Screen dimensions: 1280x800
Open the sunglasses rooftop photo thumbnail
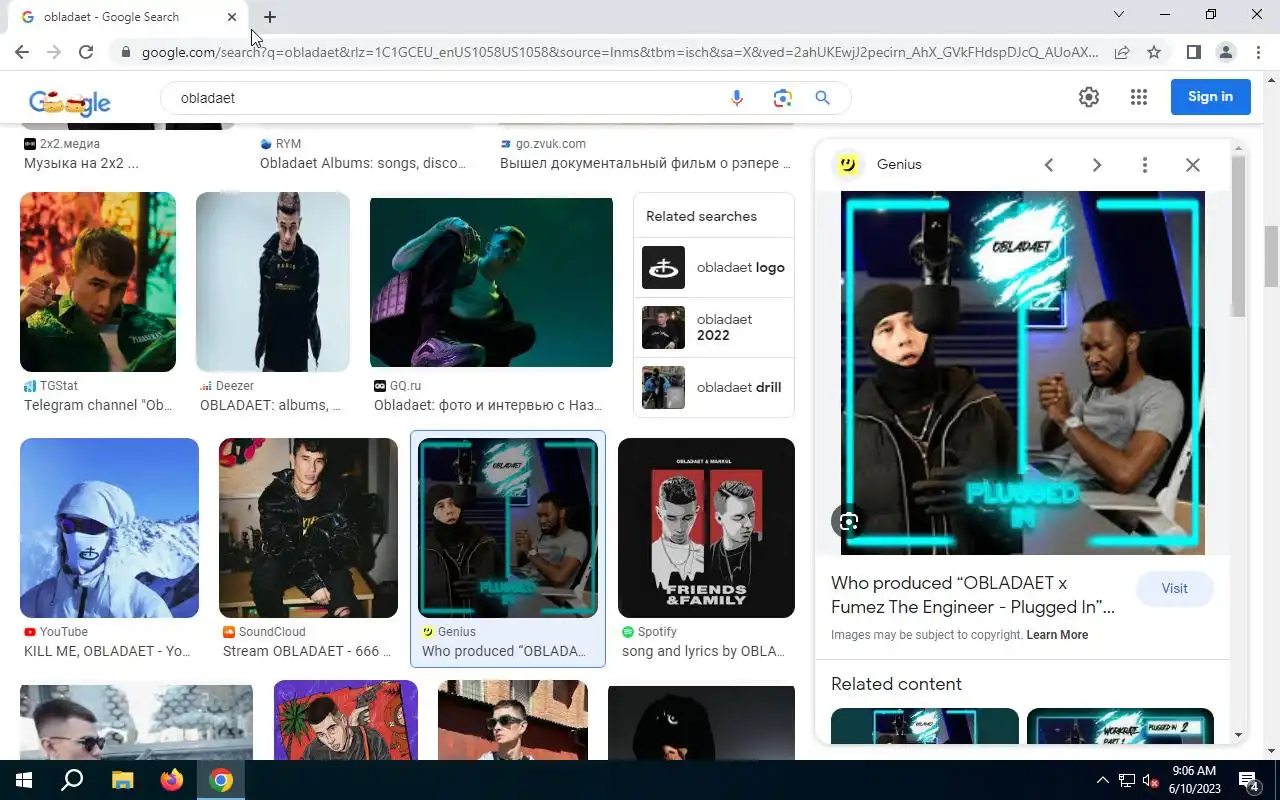136,722
